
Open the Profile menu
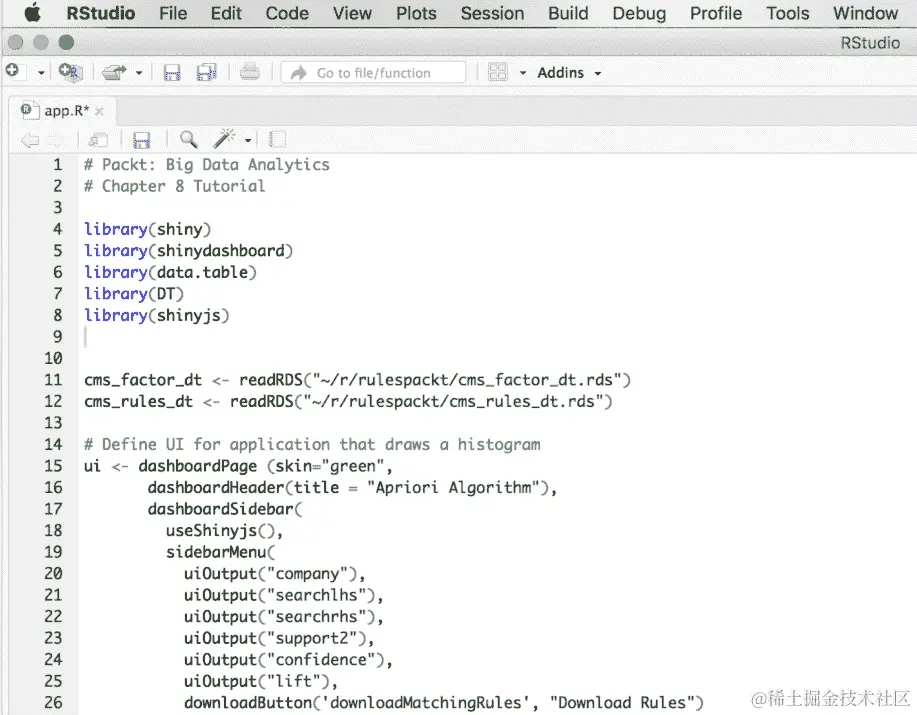[716, 13]
